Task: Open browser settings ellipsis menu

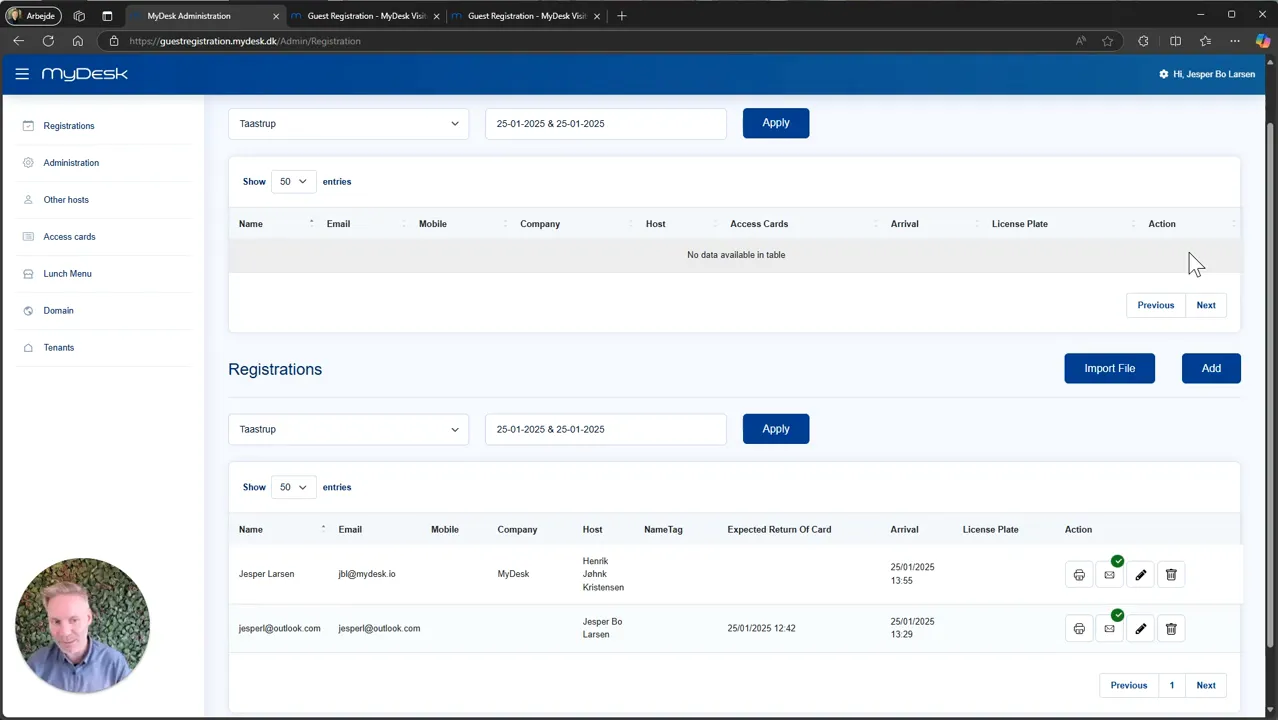Action: tap(1235, 41)
